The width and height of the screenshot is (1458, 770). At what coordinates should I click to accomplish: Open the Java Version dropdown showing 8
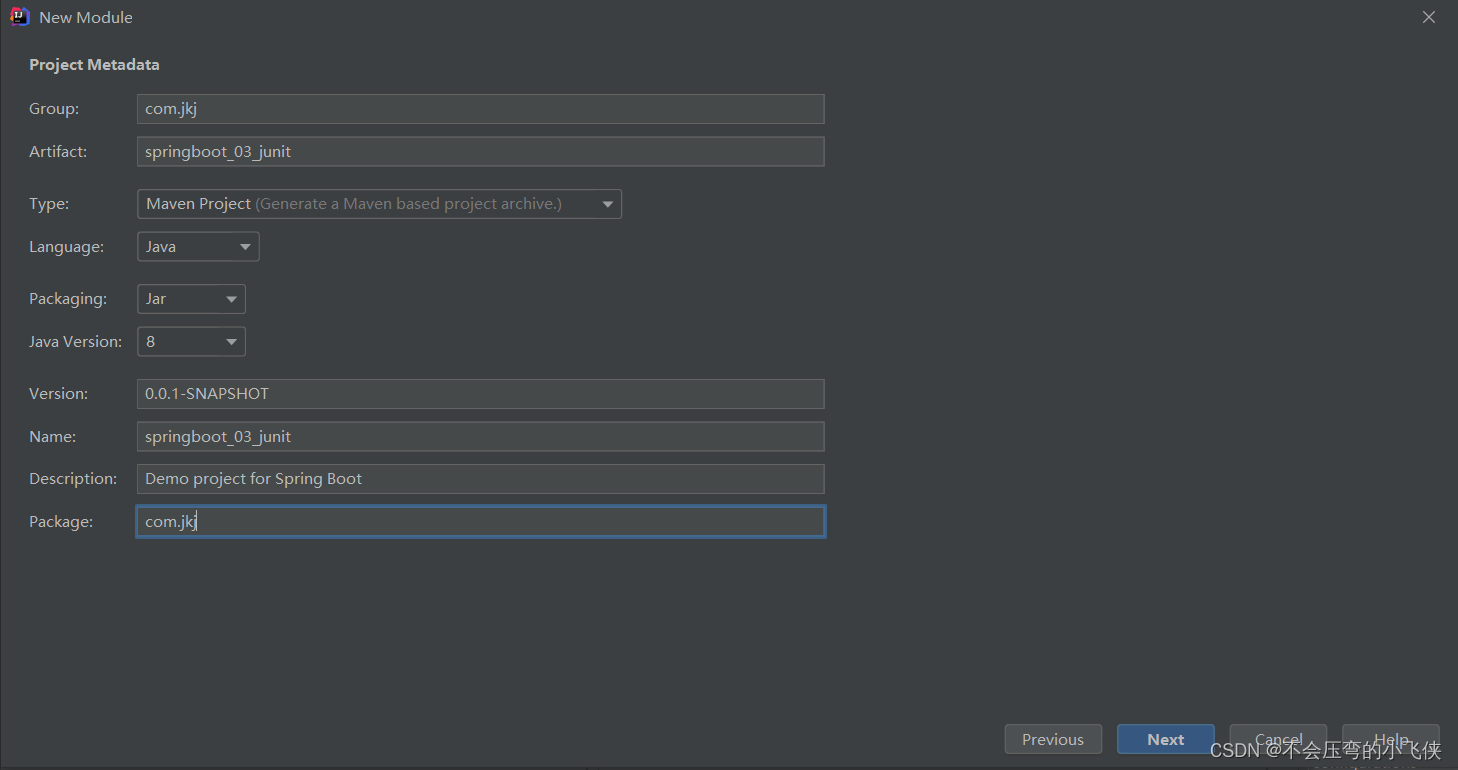click(x=191, y=342)
